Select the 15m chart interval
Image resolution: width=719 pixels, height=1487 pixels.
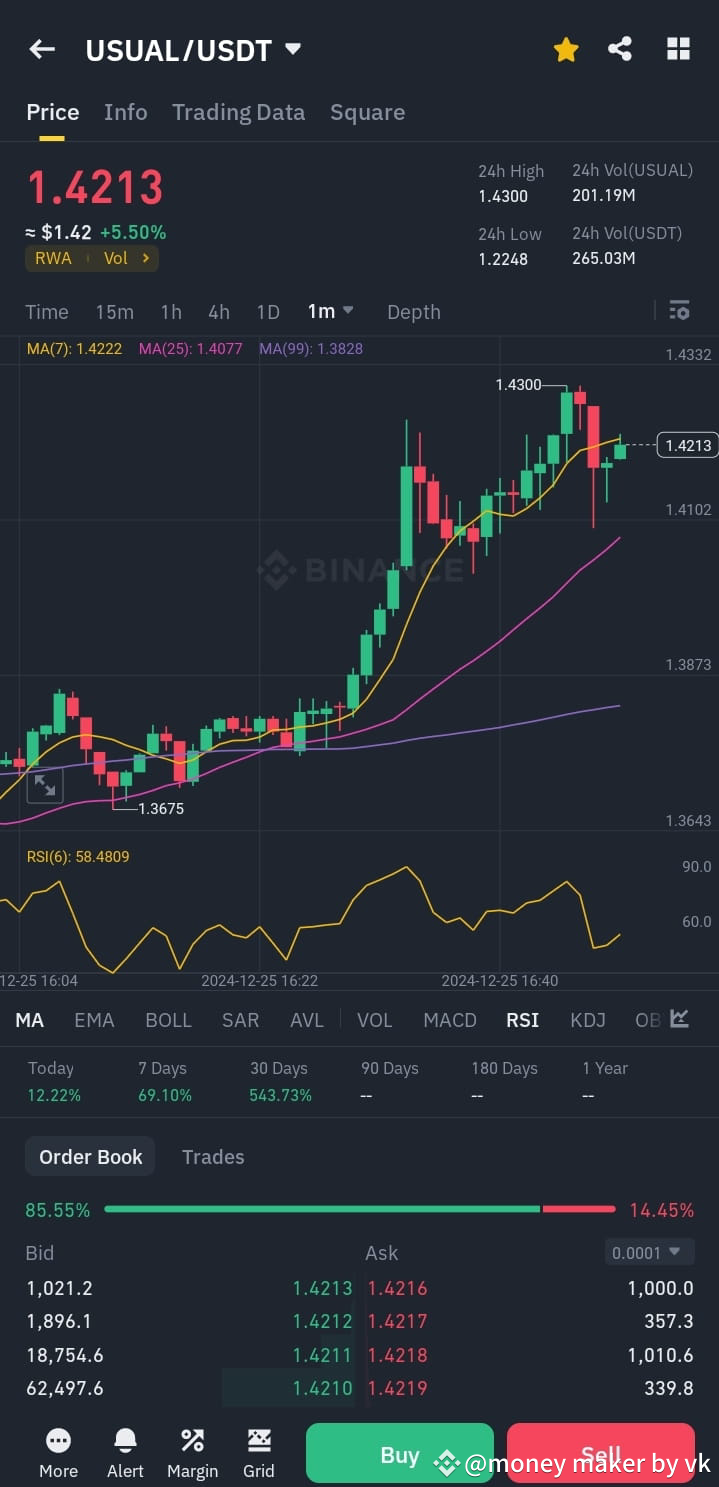click(114, 312)
